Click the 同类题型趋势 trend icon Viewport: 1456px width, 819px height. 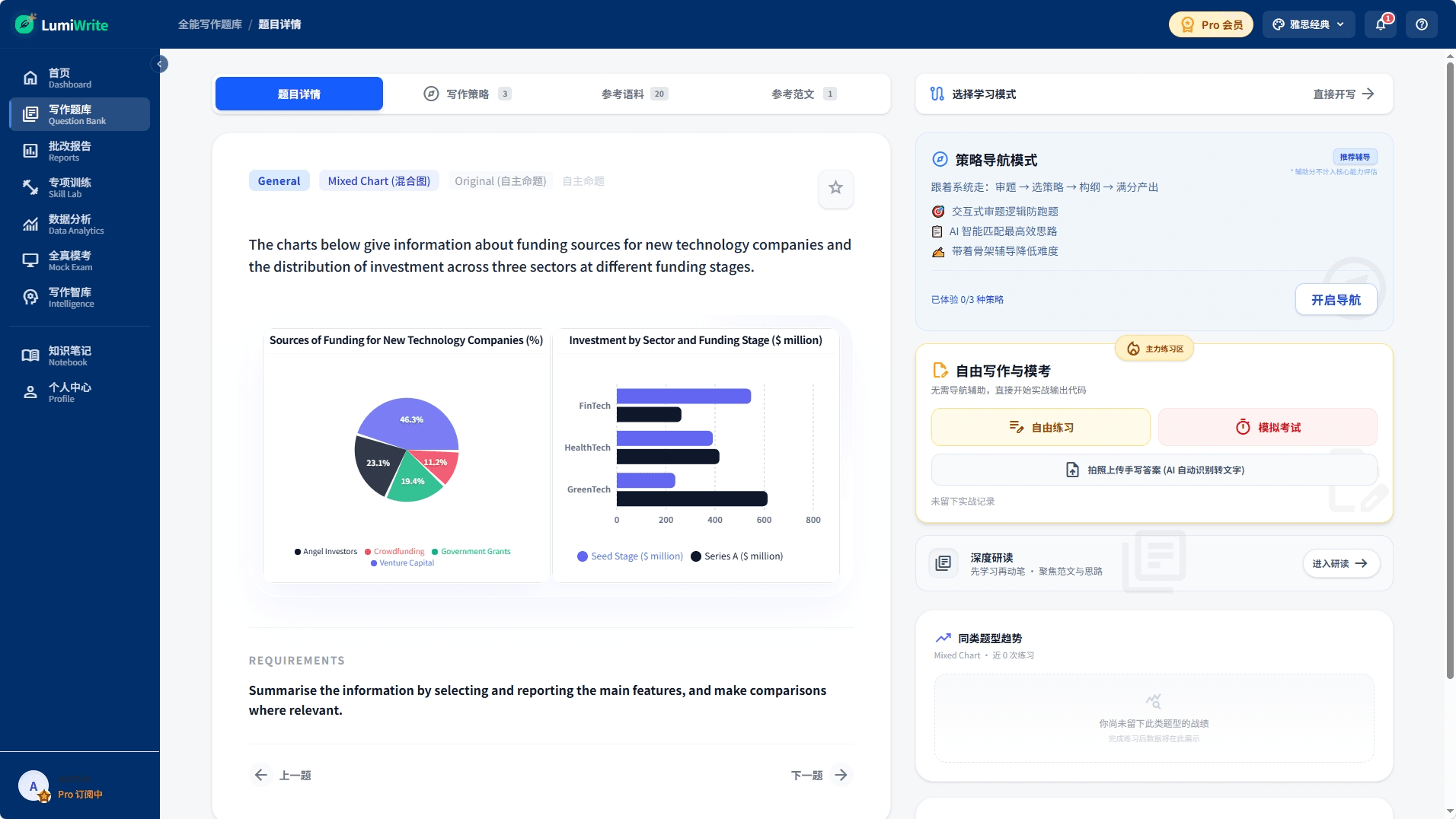pos(944,638)
